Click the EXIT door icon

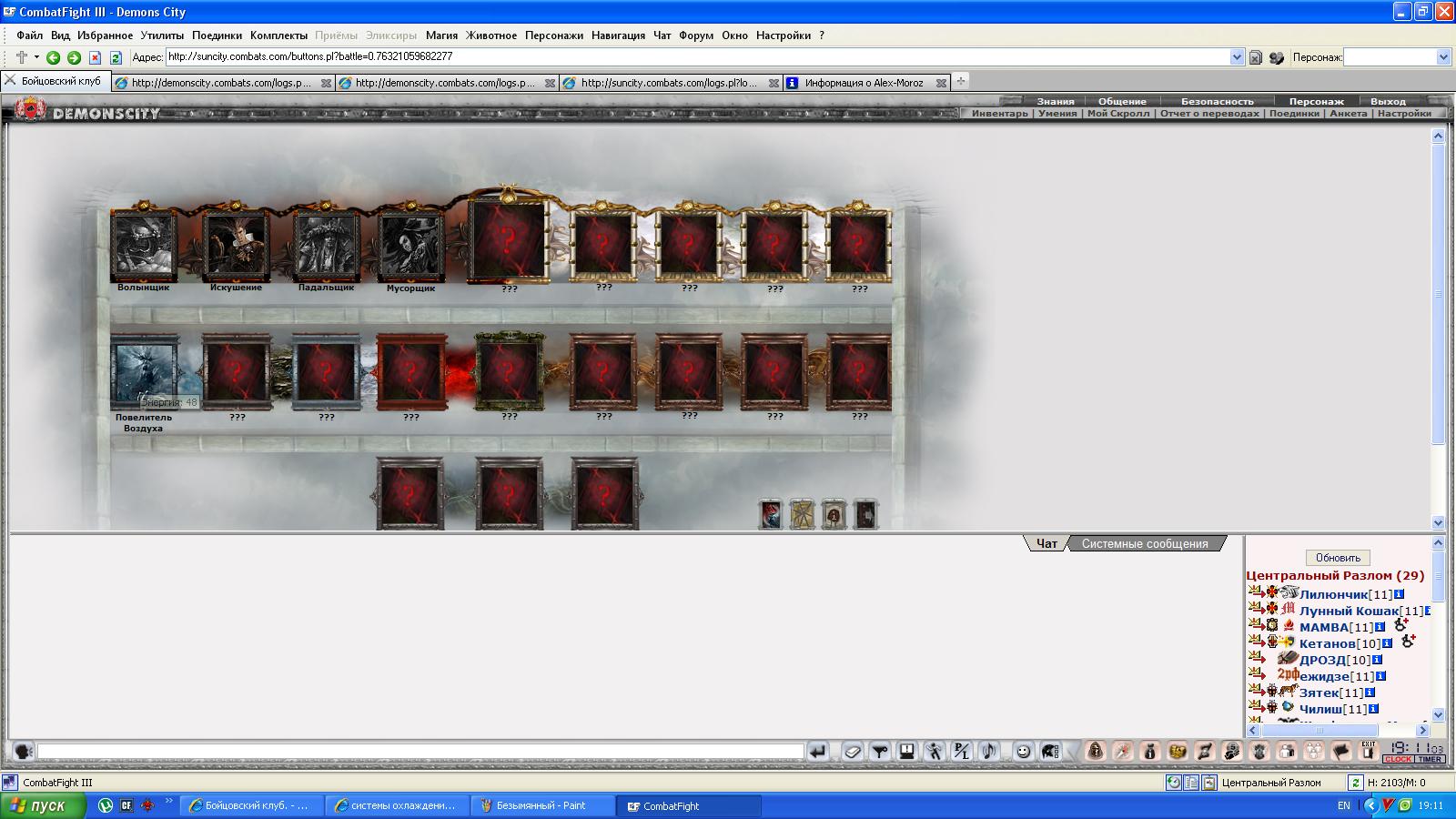pos(1368,751)
